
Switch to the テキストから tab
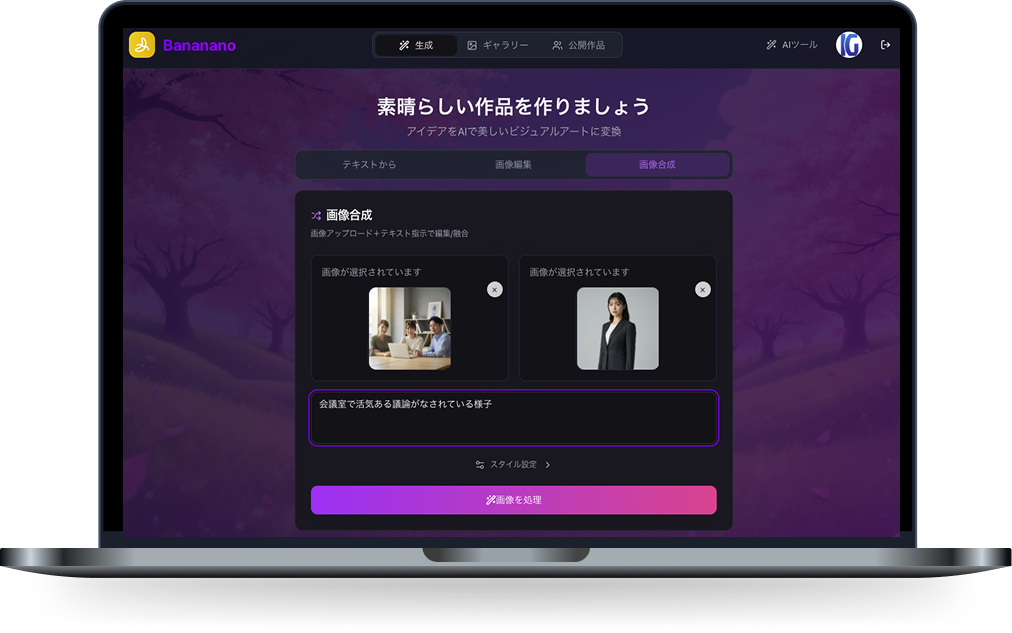tap(370, 164)
